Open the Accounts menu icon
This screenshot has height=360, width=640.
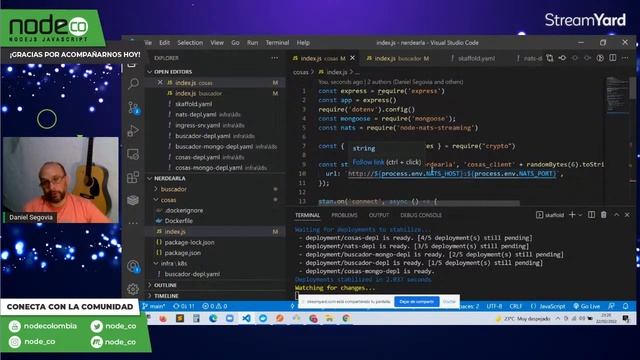pyautogui.click(x=133, y=267)
